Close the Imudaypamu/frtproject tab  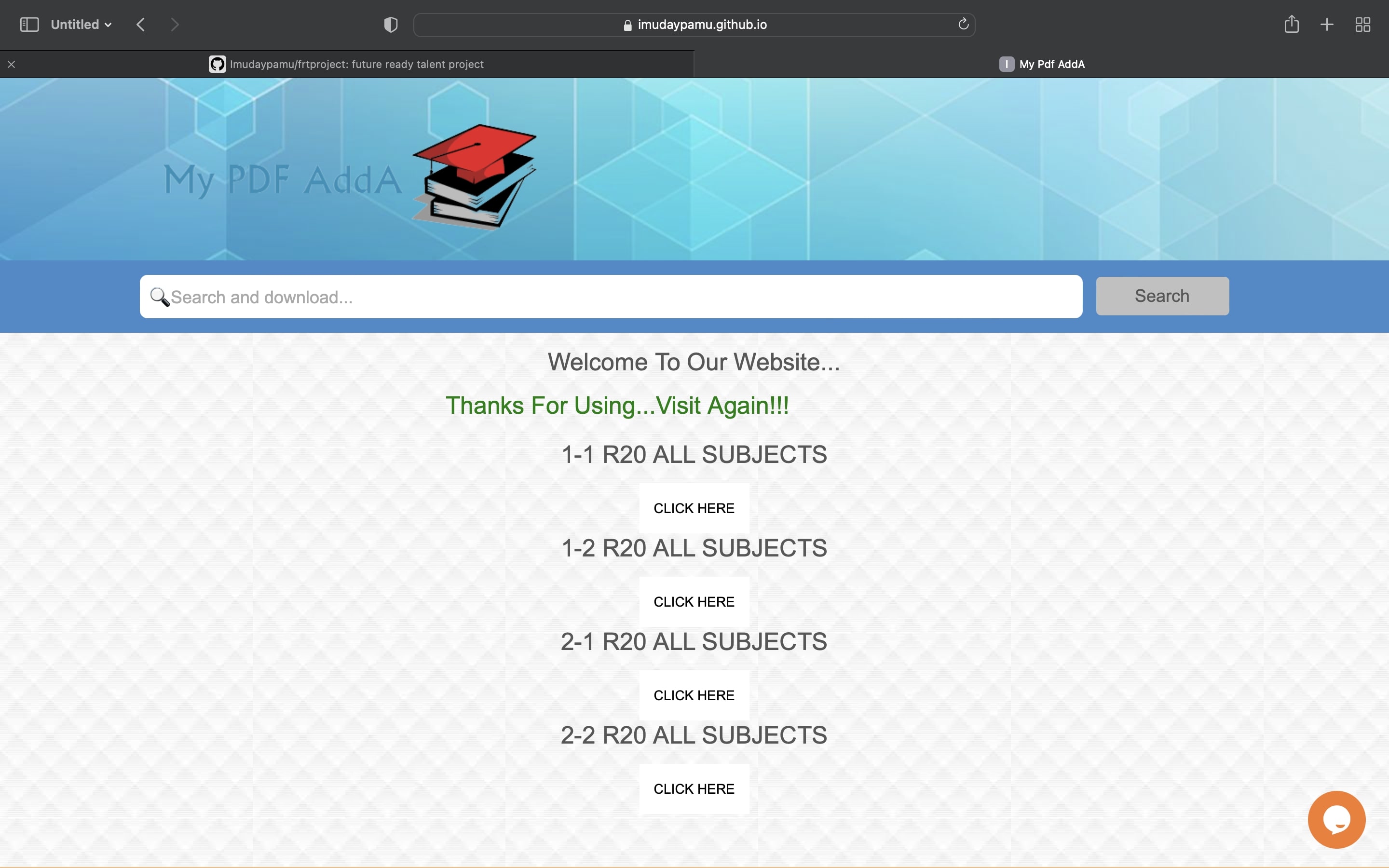(12, 64)
